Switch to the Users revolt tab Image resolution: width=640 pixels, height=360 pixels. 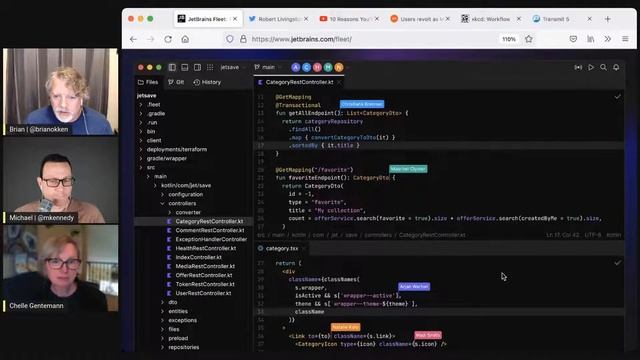pos(420,19)
